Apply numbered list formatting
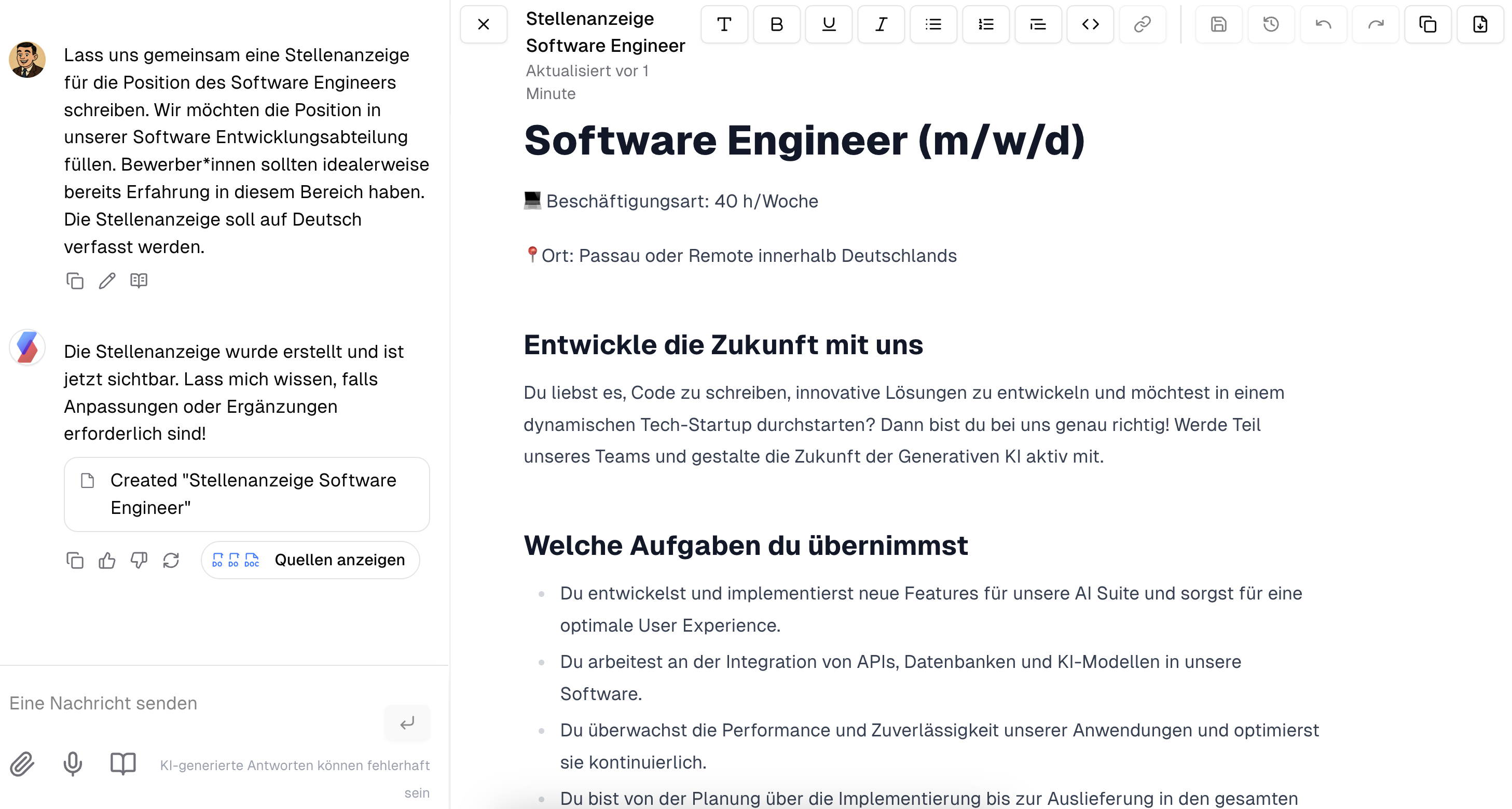 (985, 25)
